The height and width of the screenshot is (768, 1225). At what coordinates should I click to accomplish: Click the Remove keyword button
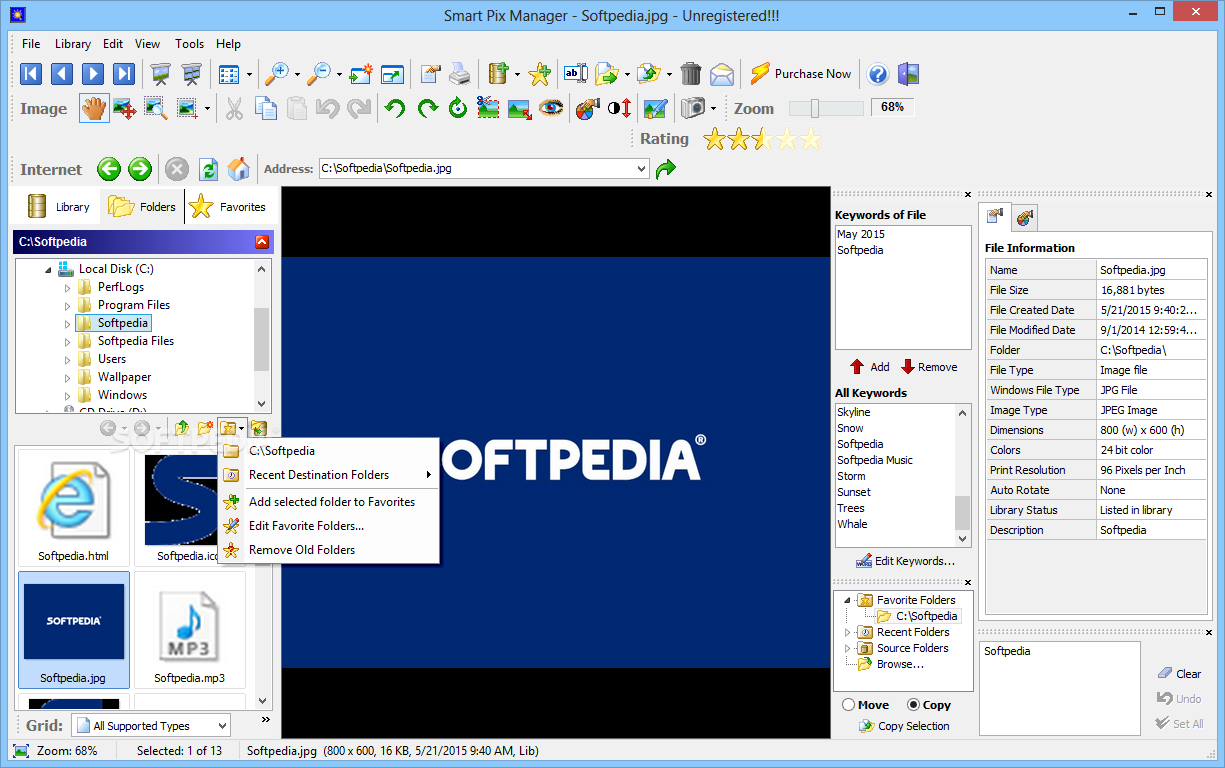(929, 367)
